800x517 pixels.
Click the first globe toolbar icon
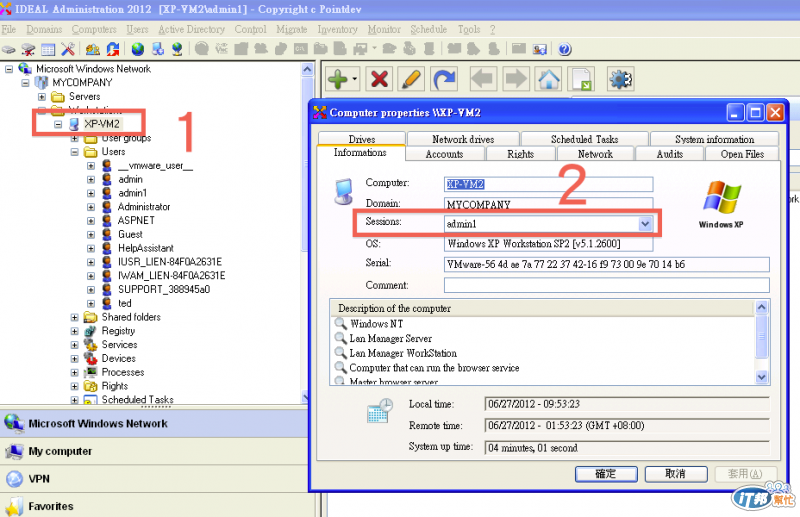click(137, 50)
